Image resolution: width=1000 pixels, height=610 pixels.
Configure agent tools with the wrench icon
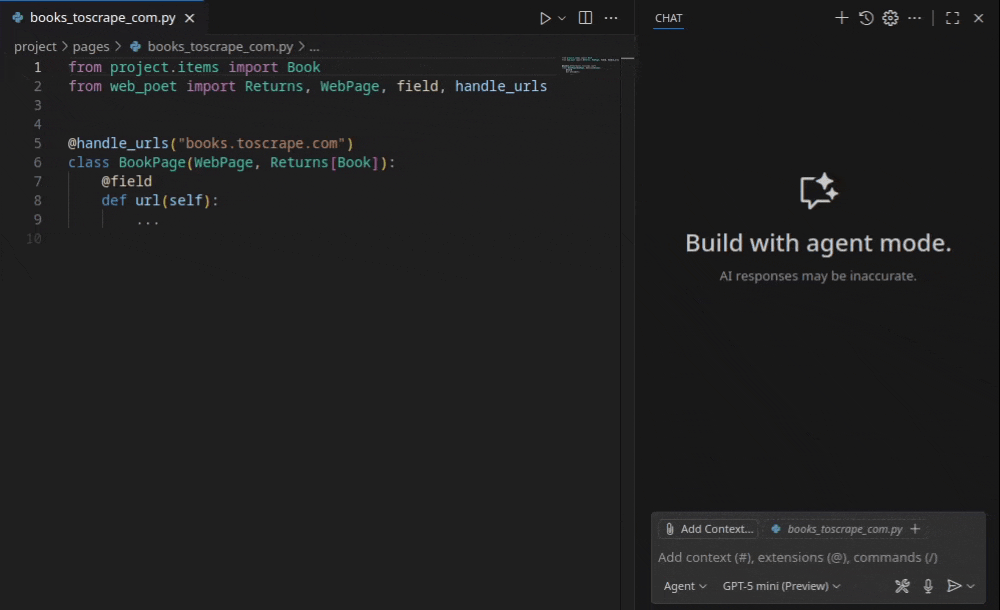901,586
